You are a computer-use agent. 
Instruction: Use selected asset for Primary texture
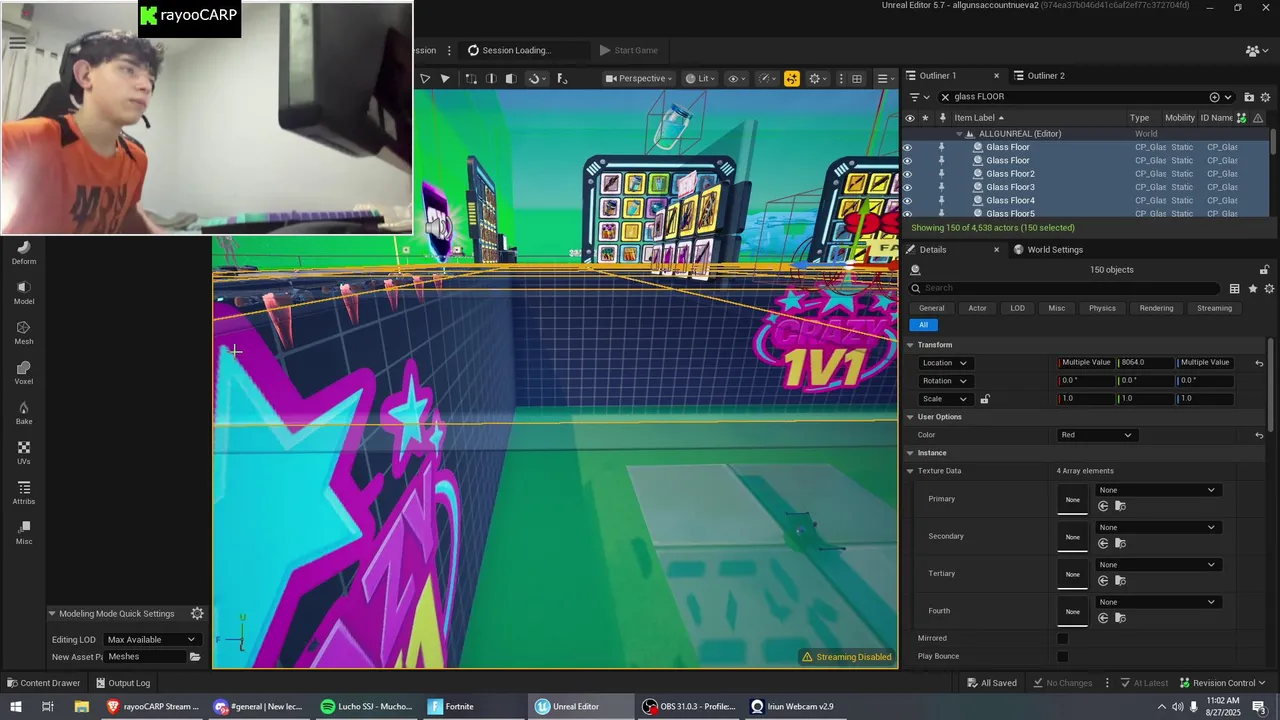pos(1103,506)
